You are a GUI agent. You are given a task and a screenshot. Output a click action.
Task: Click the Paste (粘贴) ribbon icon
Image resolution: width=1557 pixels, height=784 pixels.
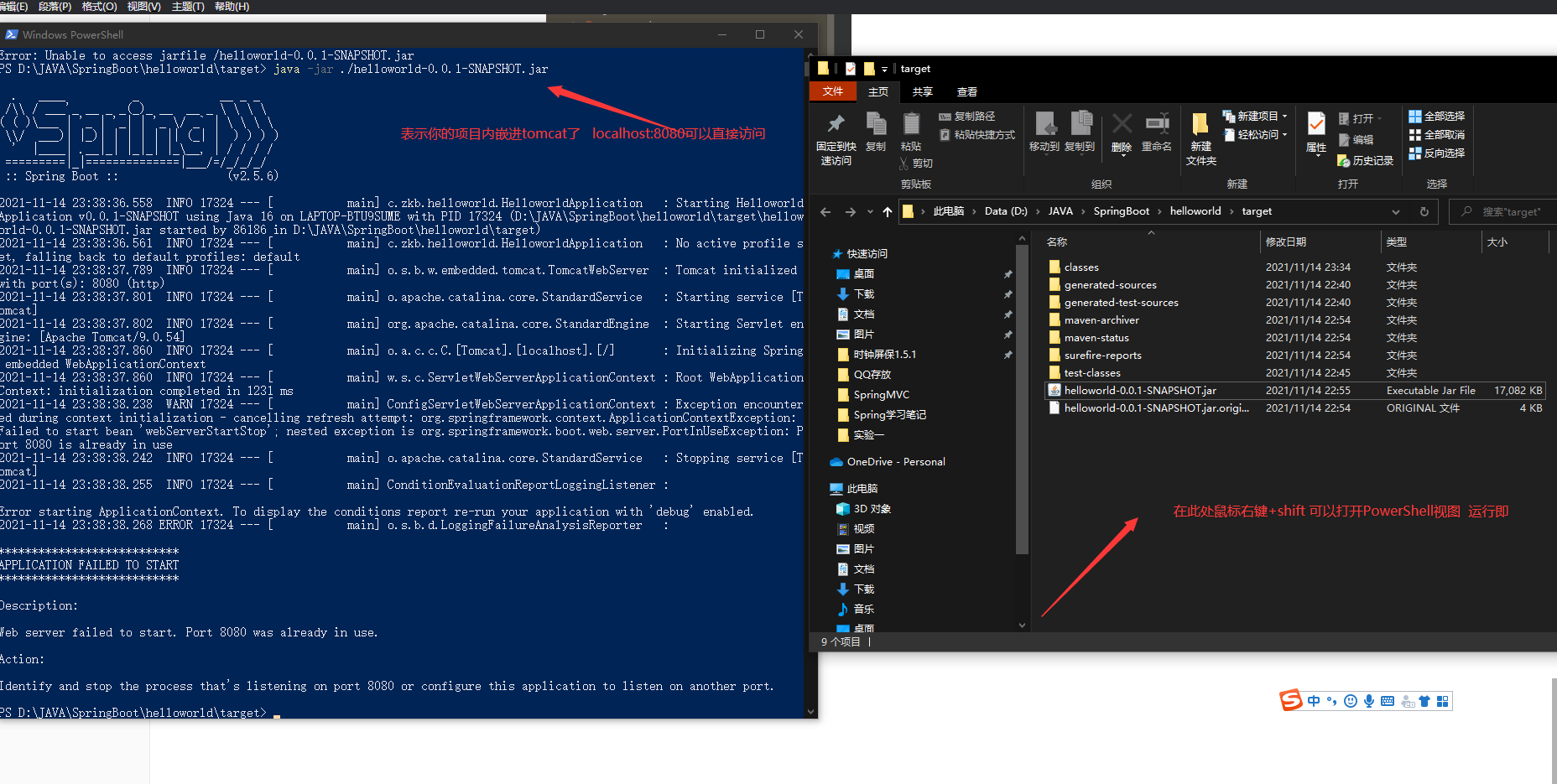click(911, 132)
